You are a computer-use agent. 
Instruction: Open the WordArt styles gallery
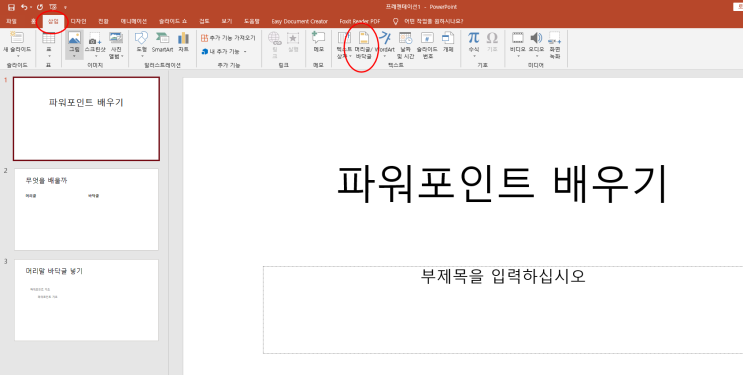[x=385, y=44]
